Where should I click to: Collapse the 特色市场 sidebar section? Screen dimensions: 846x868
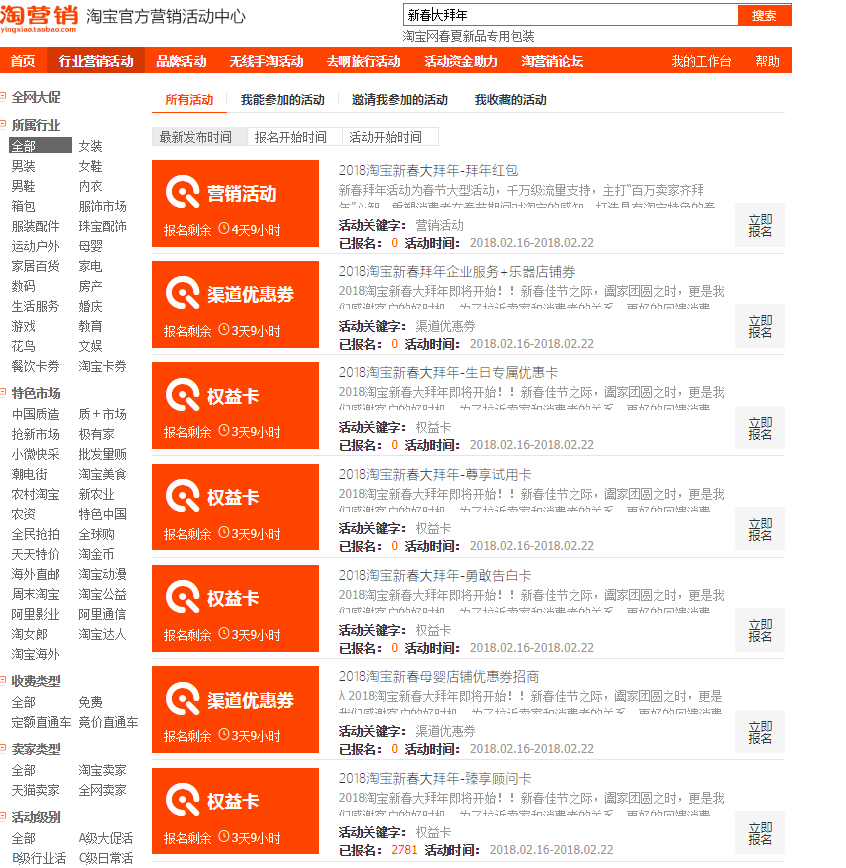click(3, 392)
